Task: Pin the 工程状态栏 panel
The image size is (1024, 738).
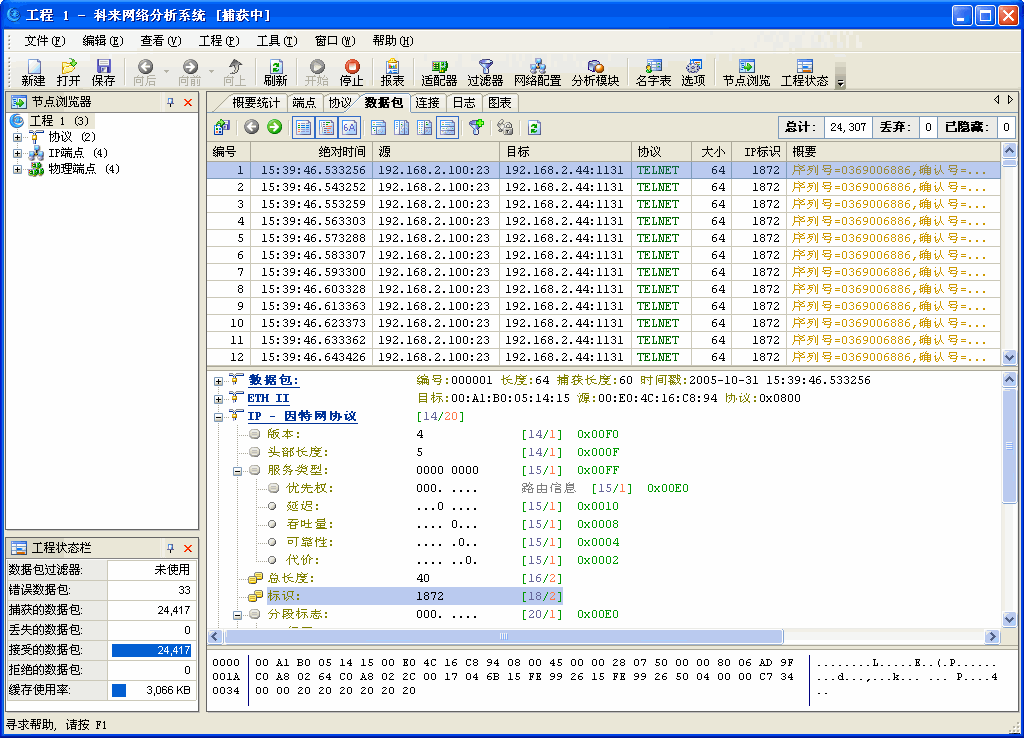Action: click(170, 549)
